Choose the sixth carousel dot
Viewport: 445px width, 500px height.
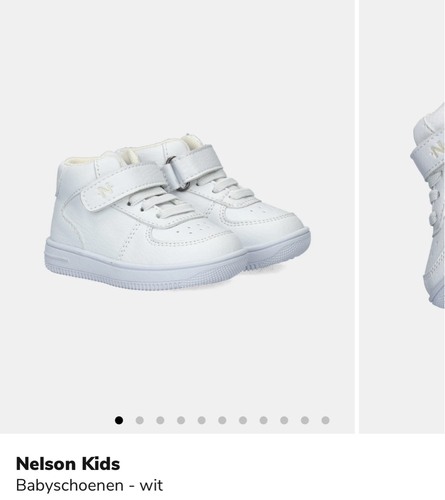[222, 420]
